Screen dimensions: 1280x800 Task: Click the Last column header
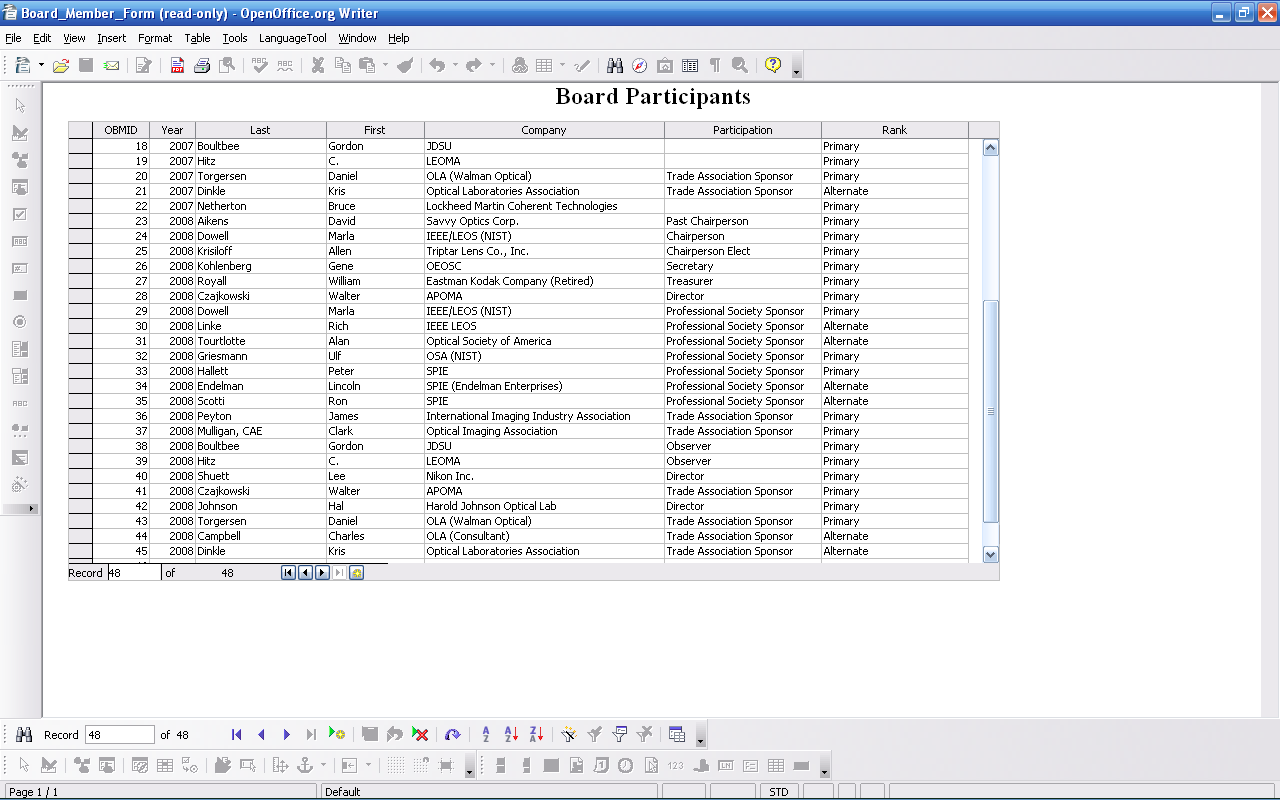click(x=260, y=130)
